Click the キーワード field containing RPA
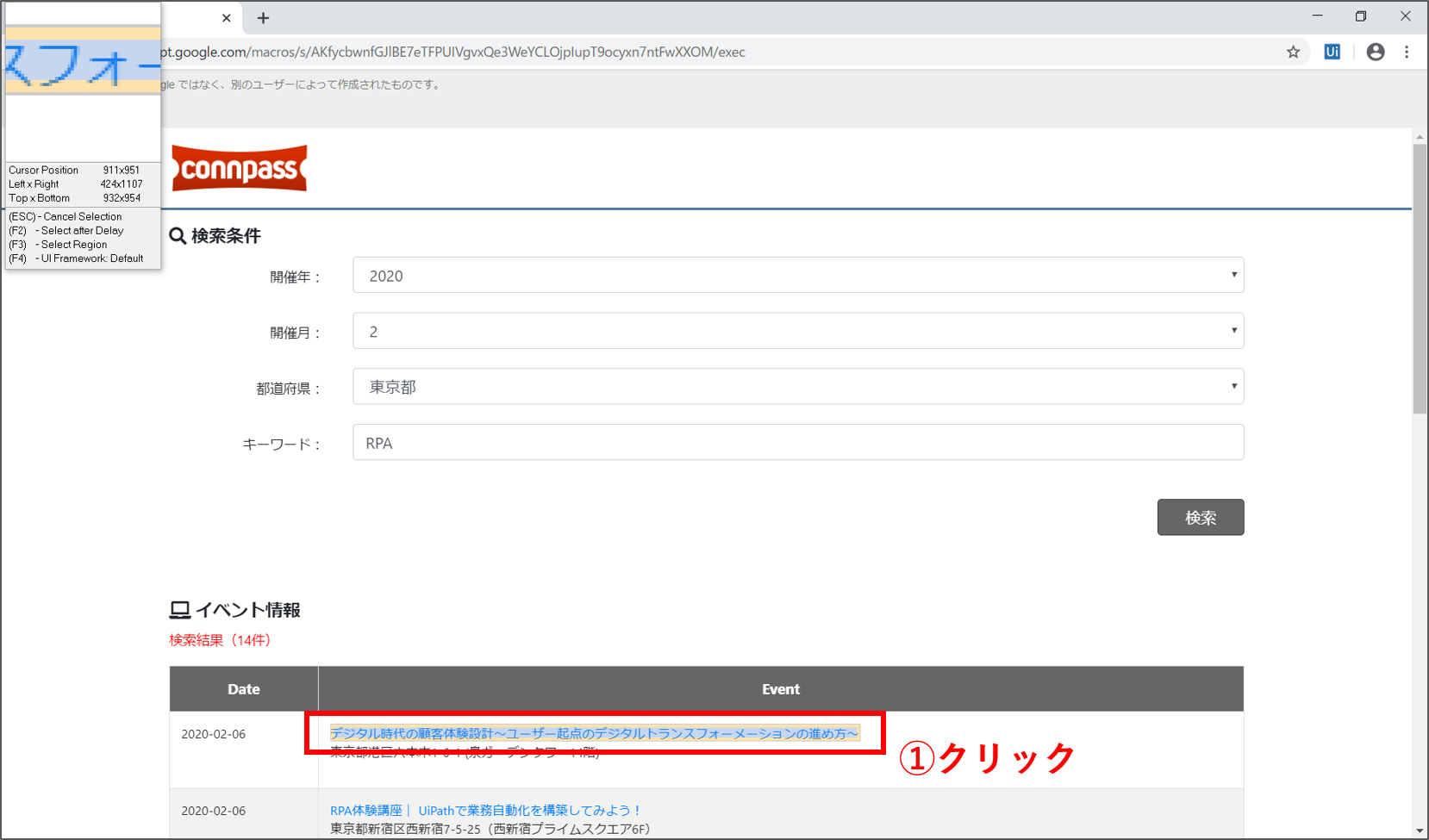 click(797, 443)
